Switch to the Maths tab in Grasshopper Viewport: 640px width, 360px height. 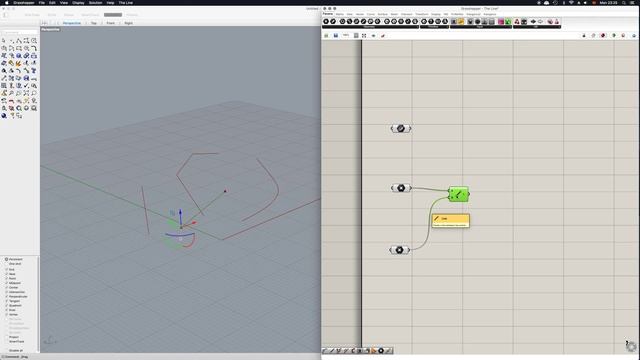(x=340, y=14)
